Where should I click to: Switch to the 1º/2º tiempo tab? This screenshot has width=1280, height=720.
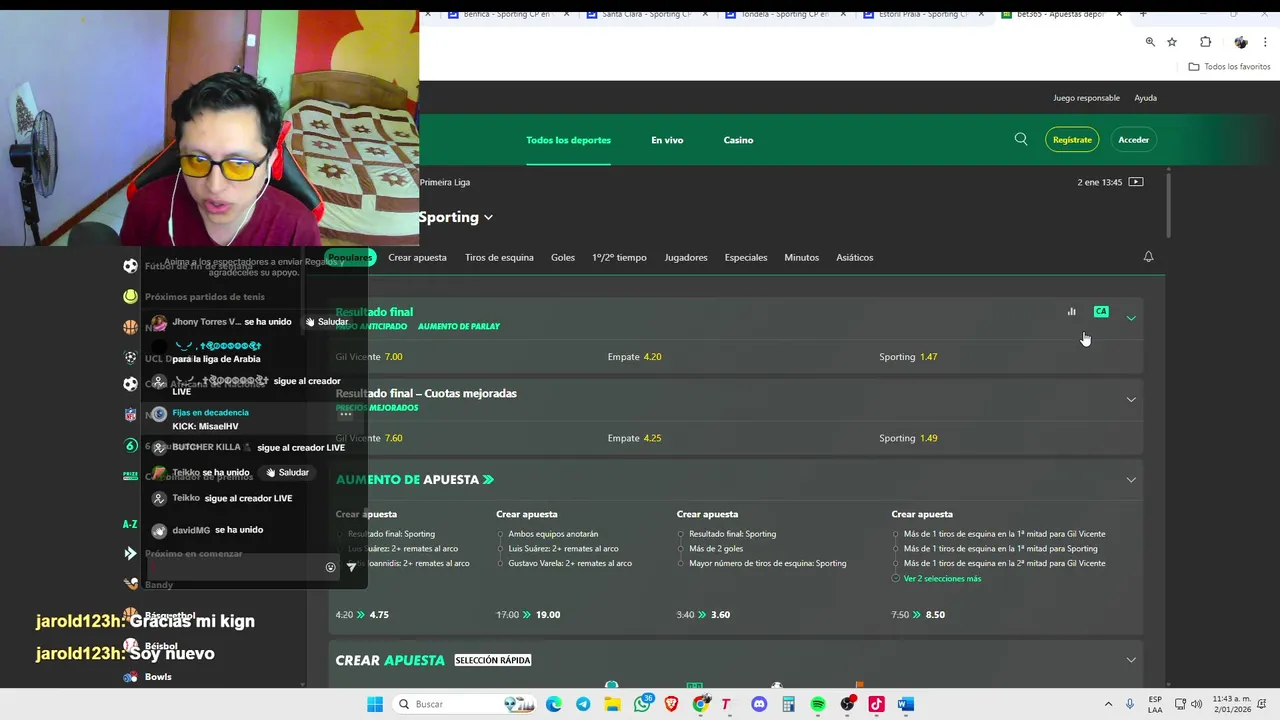[x=619, y=257]
